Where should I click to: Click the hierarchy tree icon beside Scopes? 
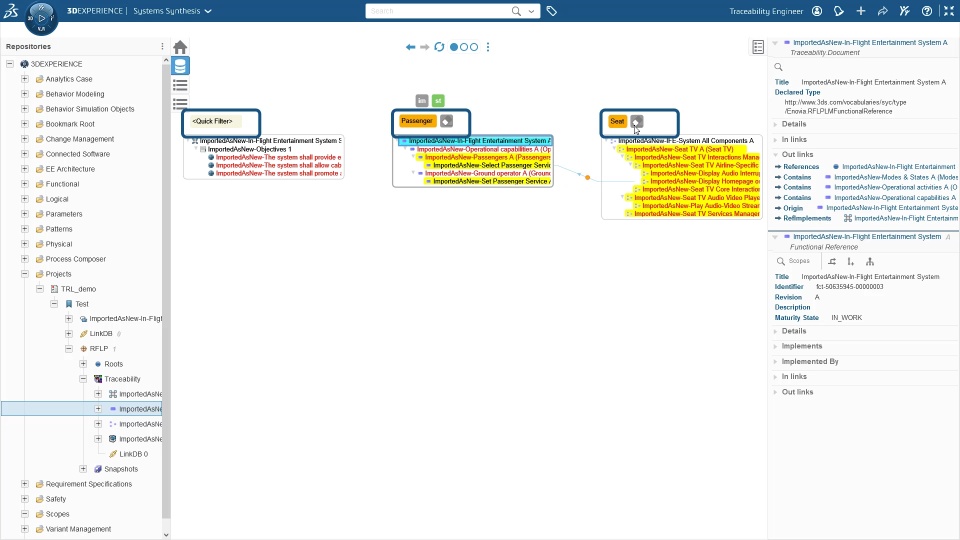pos(869,261)
